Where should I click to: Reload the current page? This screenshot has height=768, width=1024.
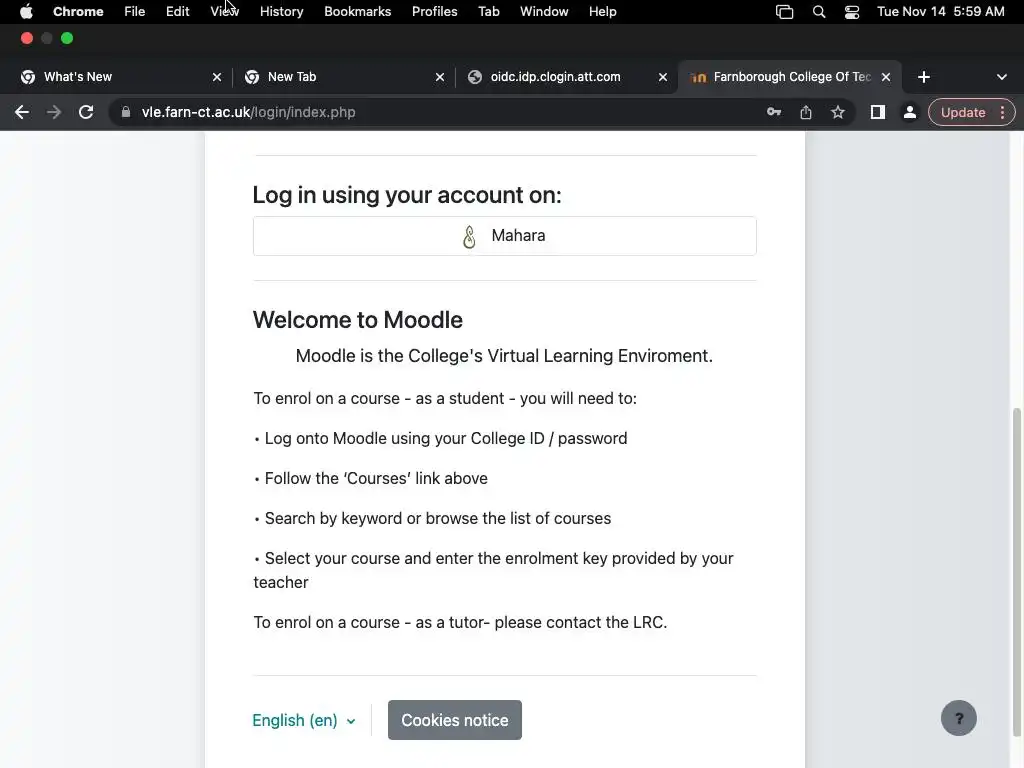86,112
